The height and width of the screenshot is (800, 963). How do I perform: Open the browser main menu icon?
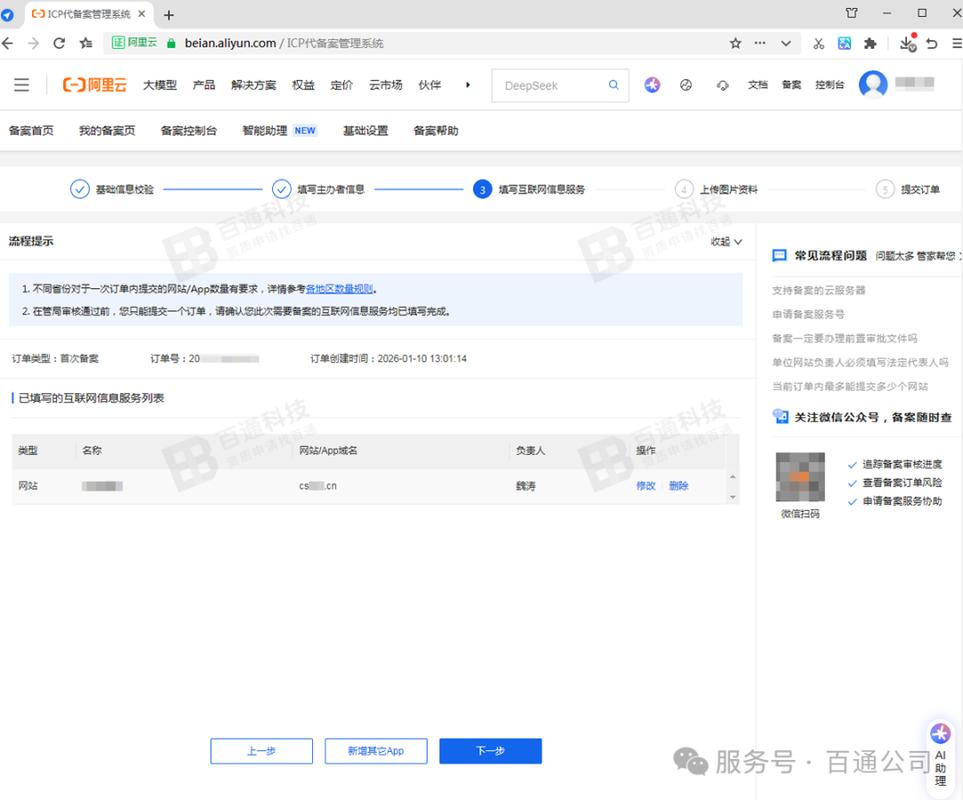pyautogui.click(x=957, y=43)
